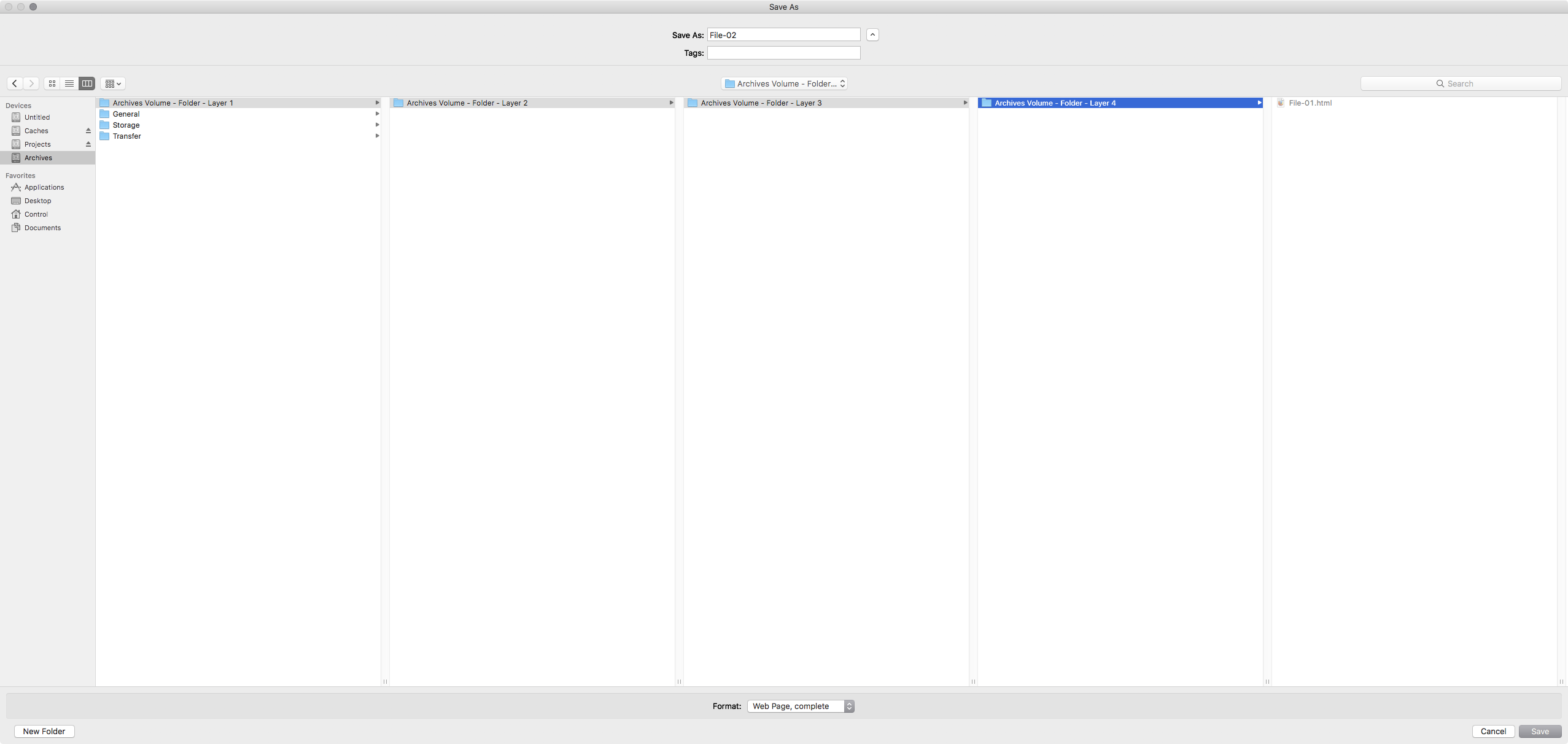Screen dimensions: 1568x744
Task: Go back with the left chevron button
Action: (15, 83)
